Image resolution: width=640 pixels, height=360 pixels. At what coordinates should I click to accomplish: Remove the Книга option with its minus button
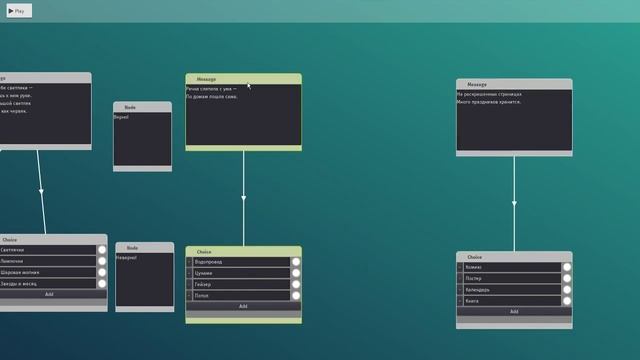coord(460,301)
